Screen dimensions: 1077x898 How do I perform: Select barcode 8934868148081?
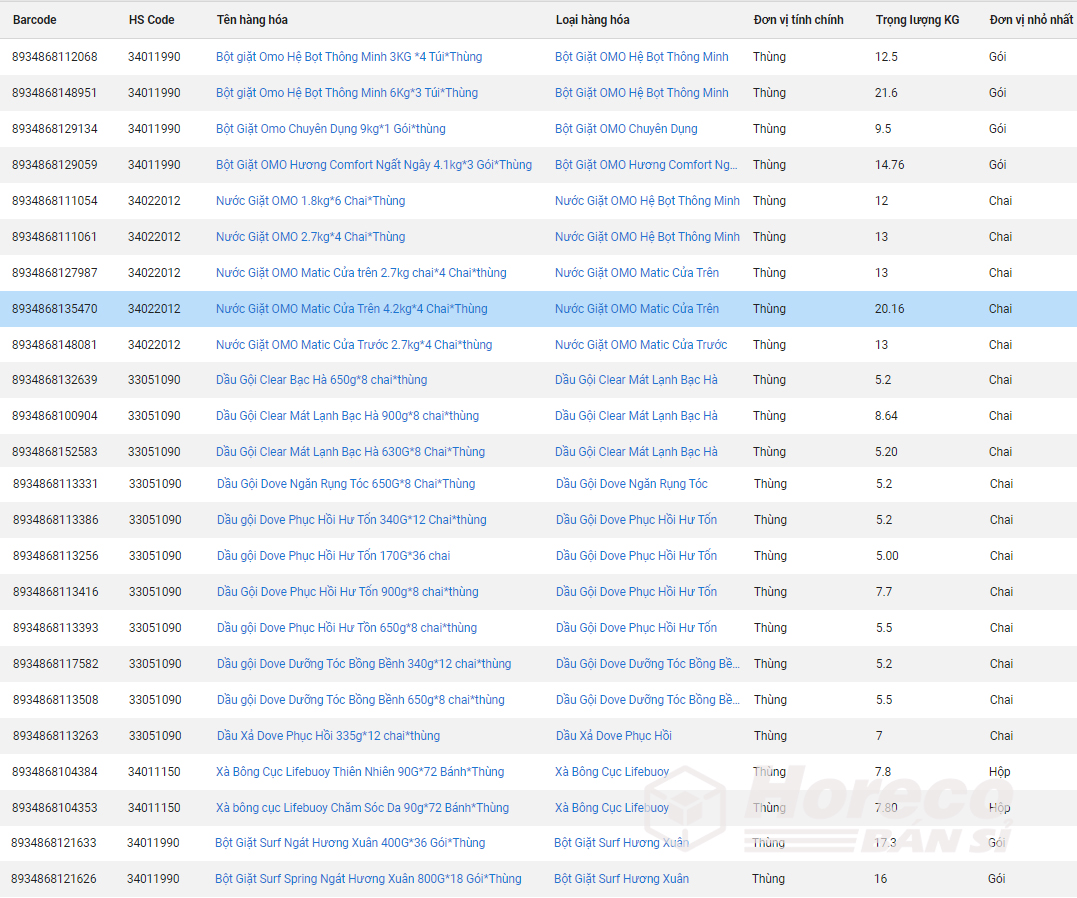click(x=55, y=345)
